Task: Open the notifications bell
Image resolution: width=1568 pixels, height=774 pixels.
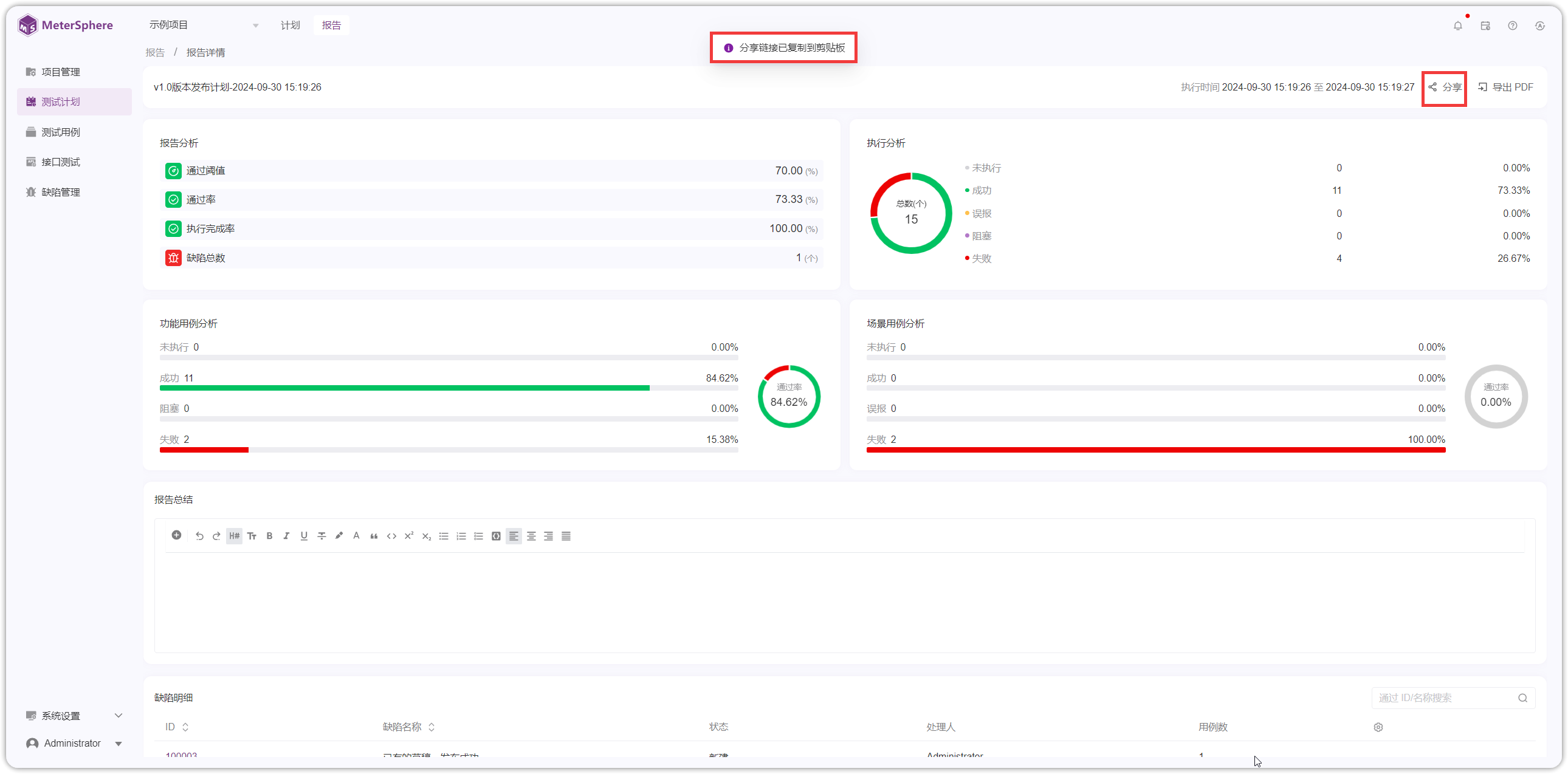Action: tap(1457, 26)
